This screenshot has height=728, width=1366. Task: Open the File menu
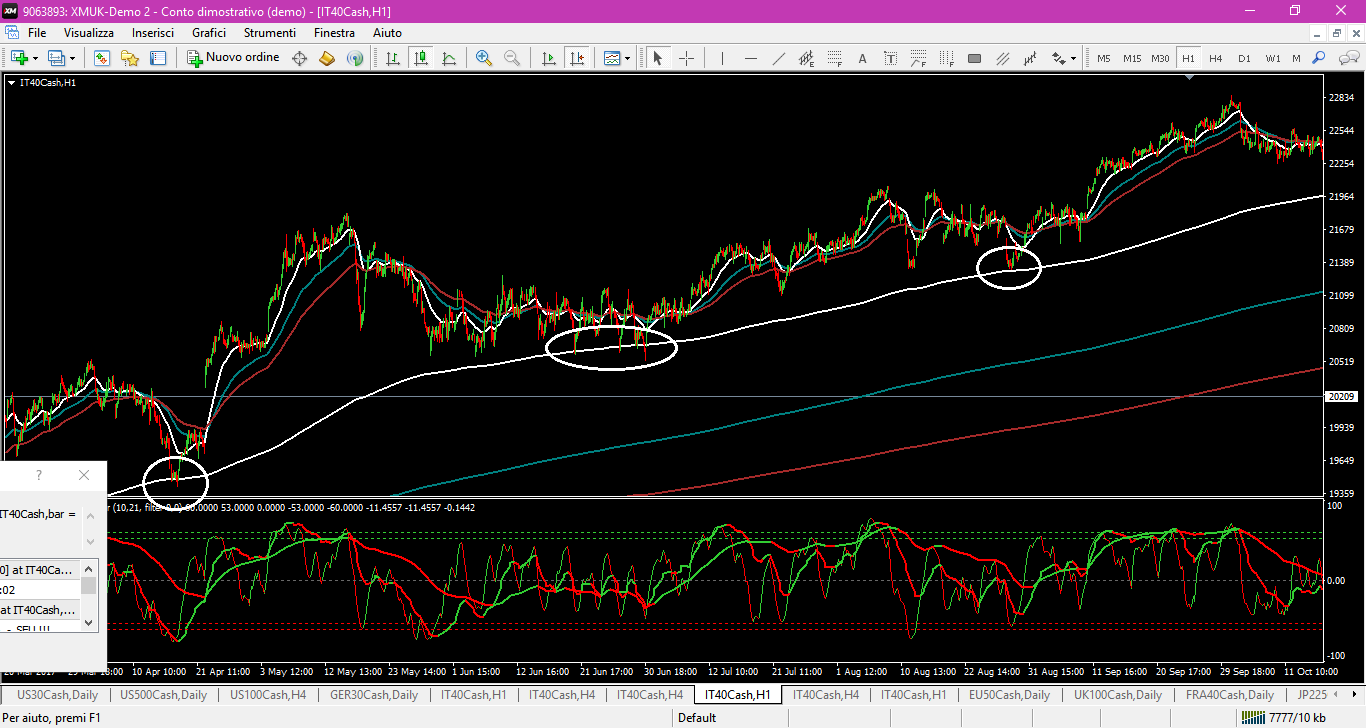click(x=37, y=33)
